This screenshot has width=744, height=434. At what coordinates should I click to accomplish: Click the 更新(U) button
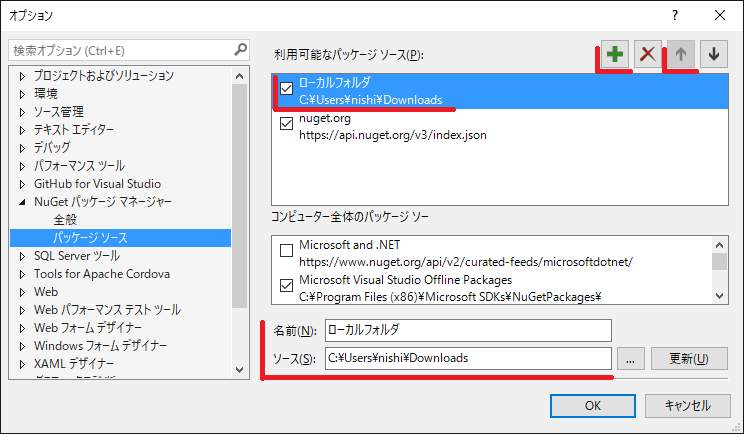click(x=689, y=358)
